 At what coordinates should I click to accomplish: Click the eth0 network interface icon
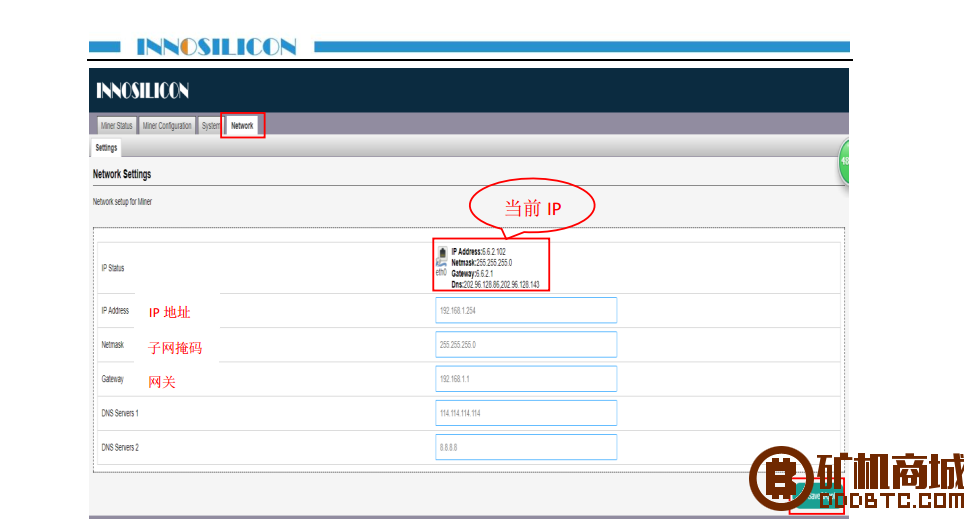(x=442, y=258)
